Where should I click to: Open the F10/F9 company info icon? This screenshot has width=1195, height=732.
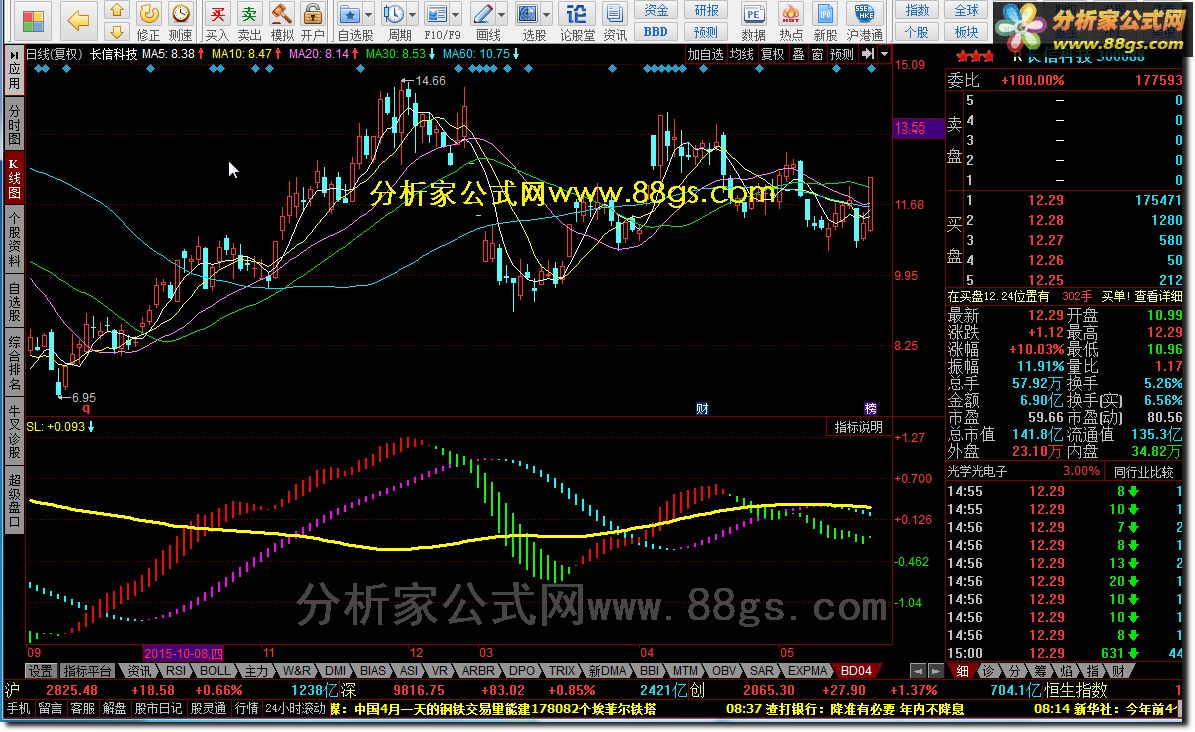(437, 14)
